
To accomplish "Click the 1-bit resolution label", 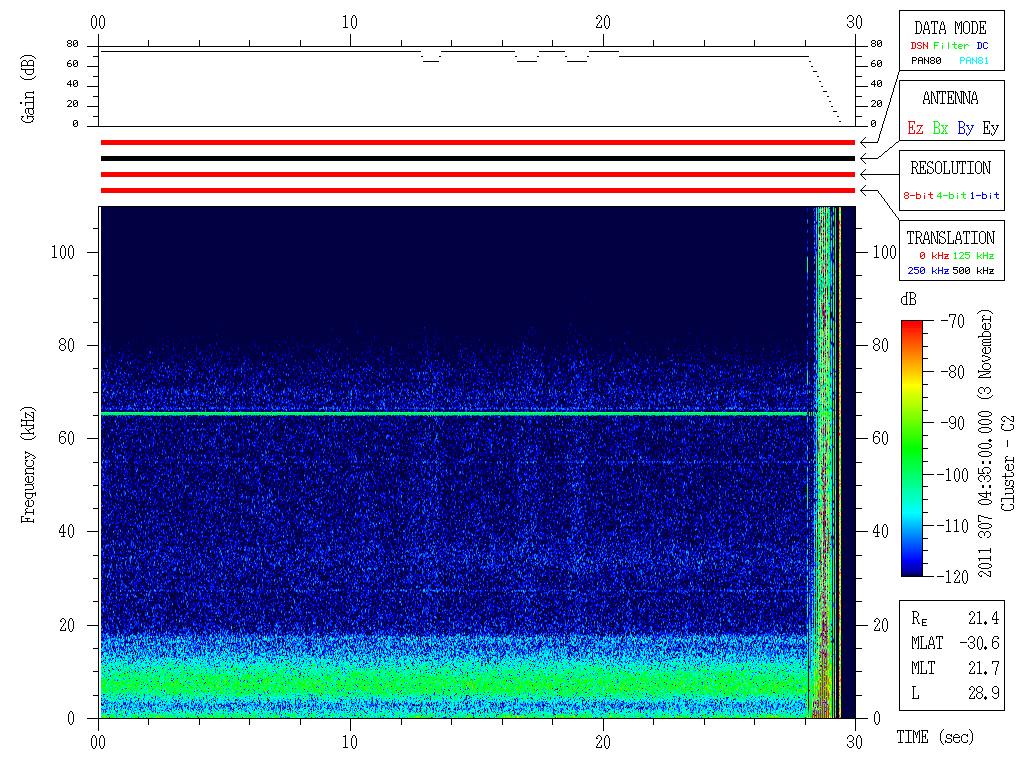I will 985,196.
